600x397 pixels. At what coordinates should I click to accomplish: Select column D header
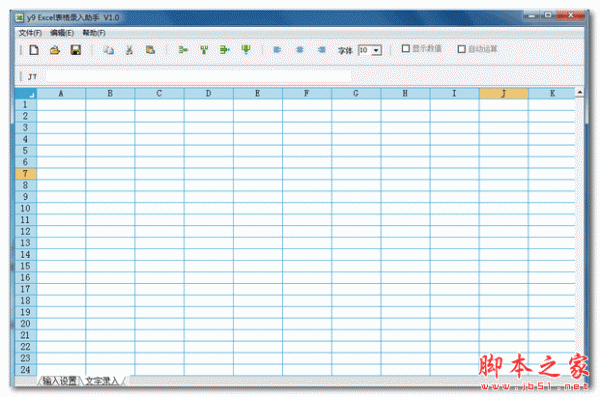tap(209, 93)
